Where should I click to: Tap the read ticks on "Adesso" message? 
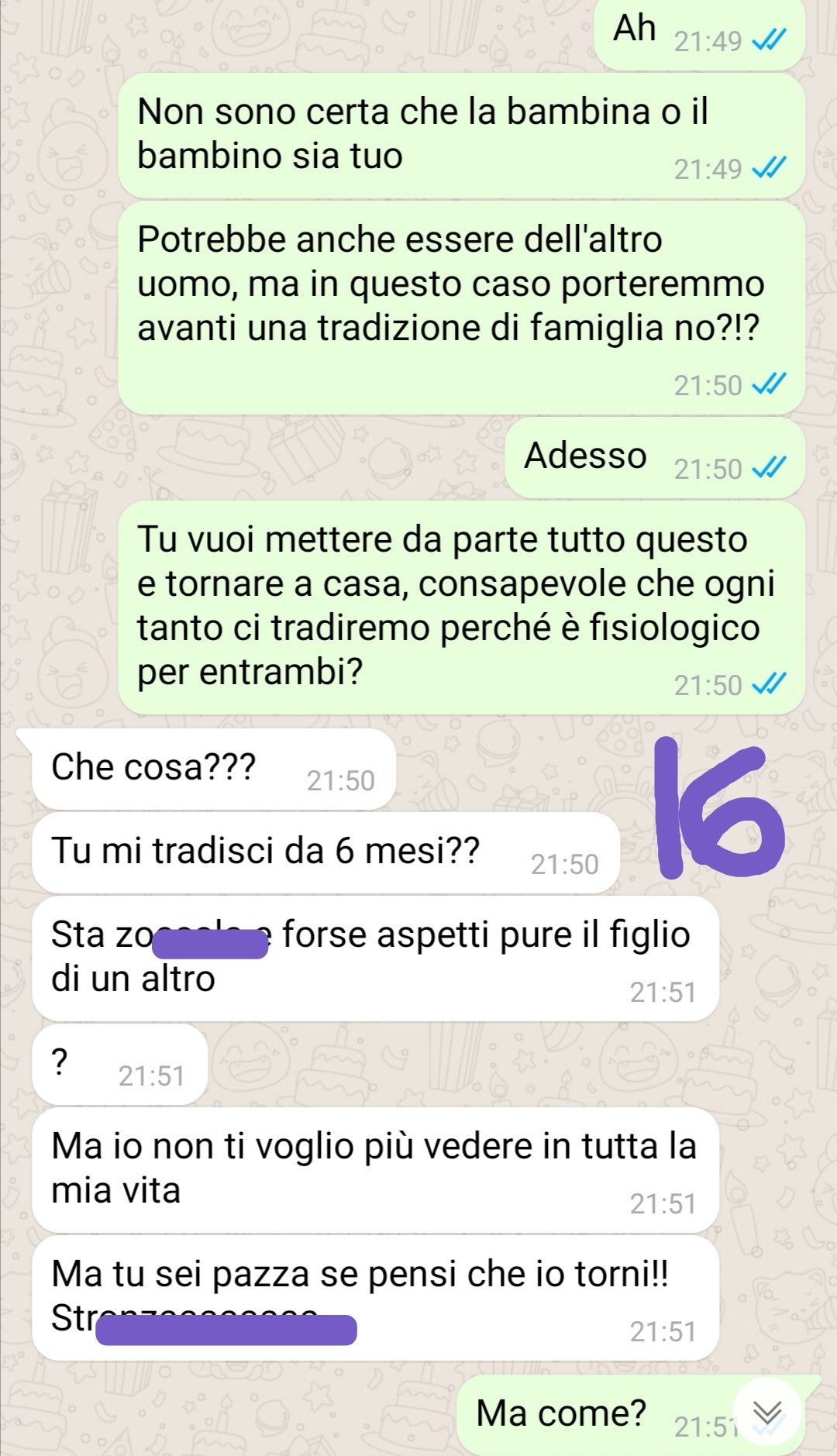[x=769, y=467]
